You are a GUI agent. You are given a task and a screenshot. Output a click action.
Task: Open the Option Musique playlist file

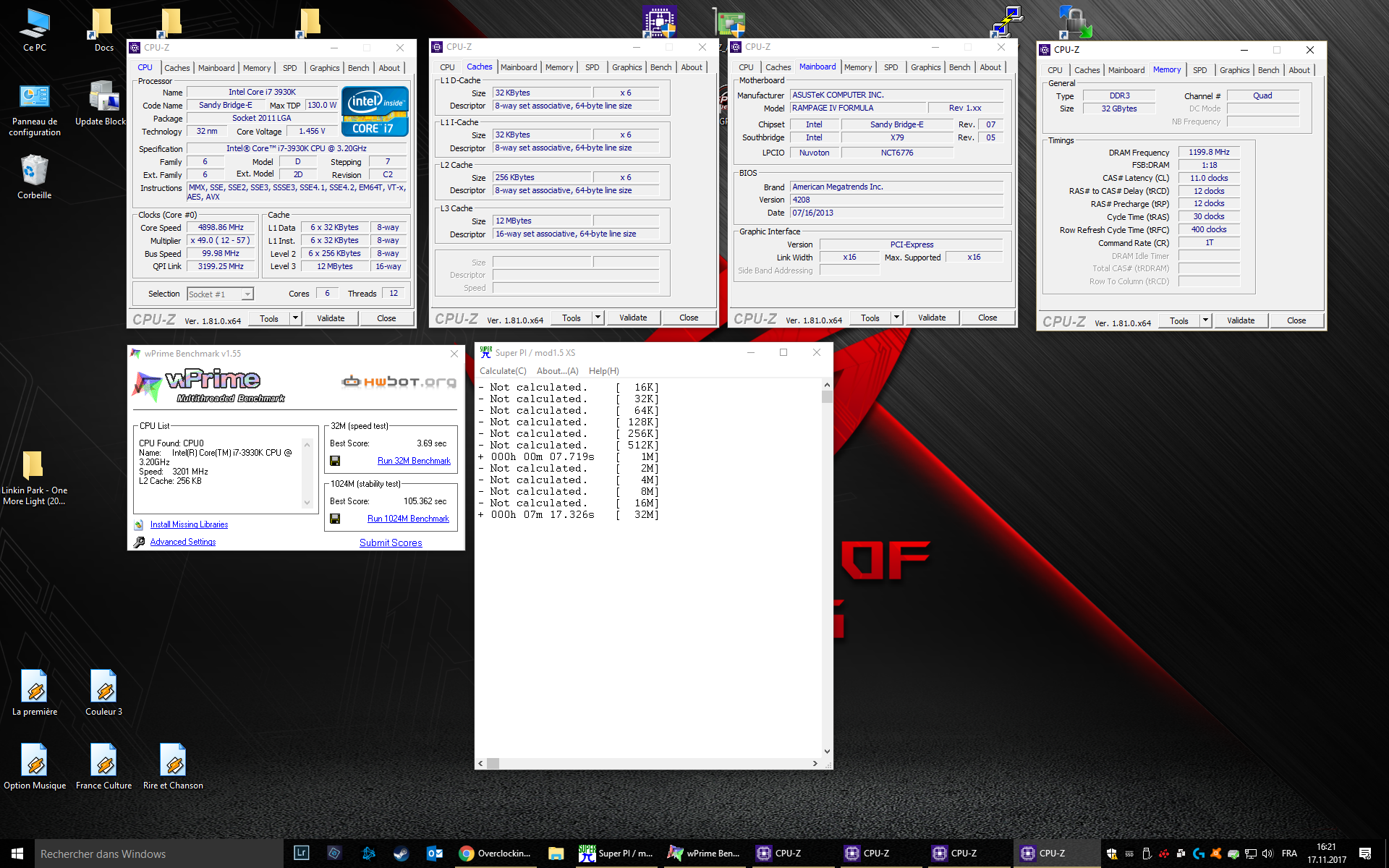[34, 766]
